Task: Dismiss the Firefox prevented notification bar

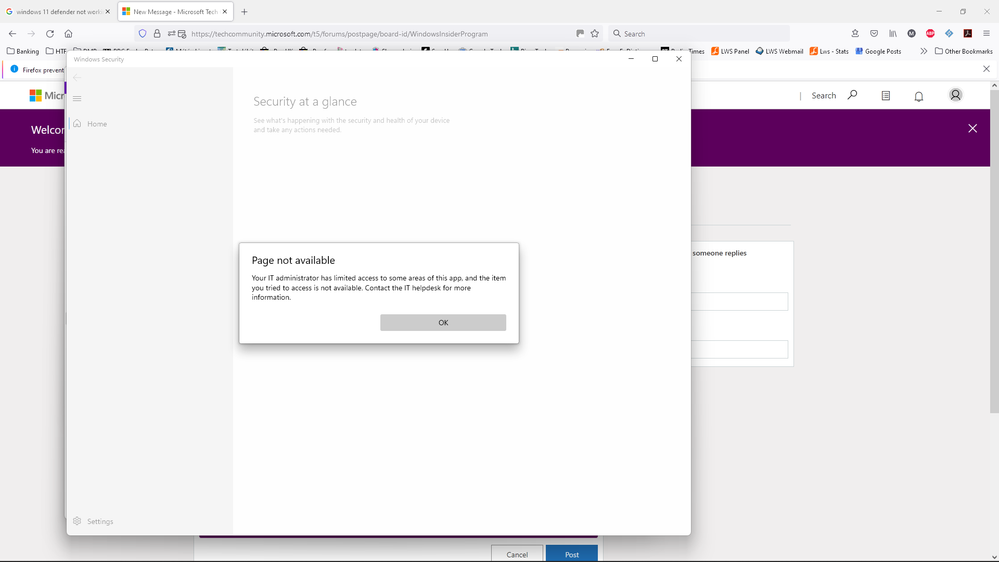Action: (986, 69)
